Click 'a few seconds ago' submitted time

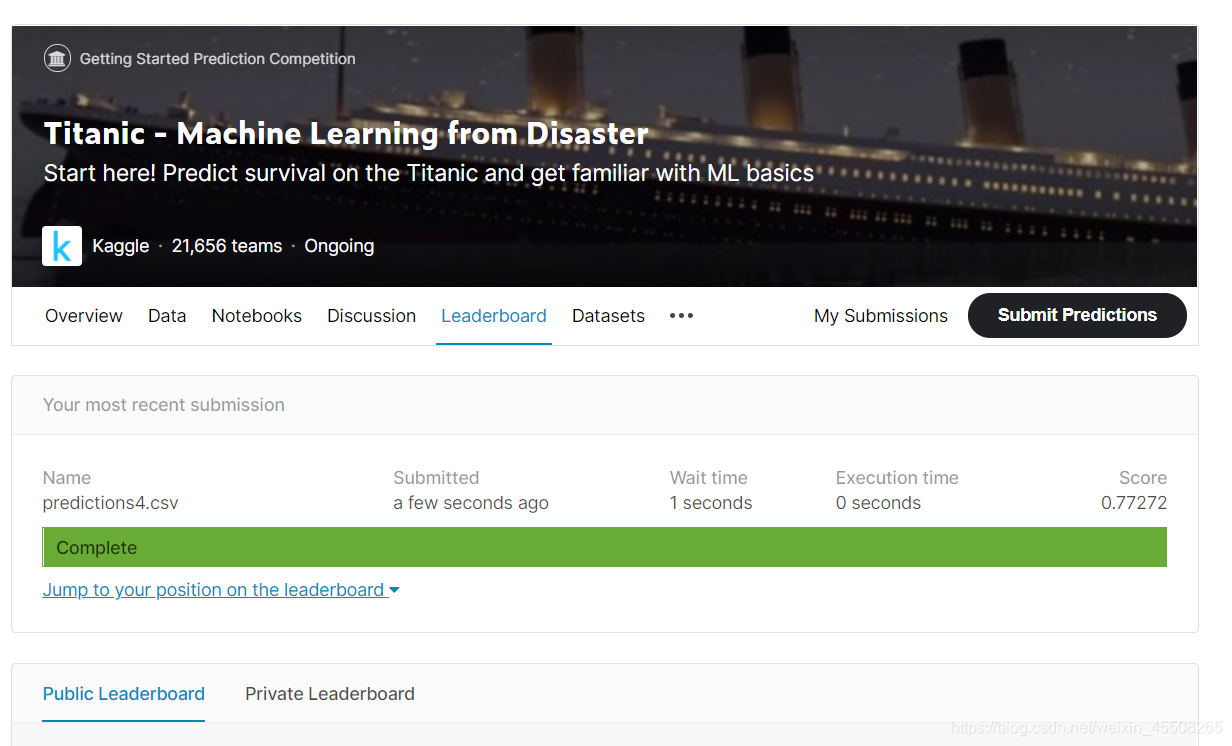pyautogui.click(x=471, y=503)
